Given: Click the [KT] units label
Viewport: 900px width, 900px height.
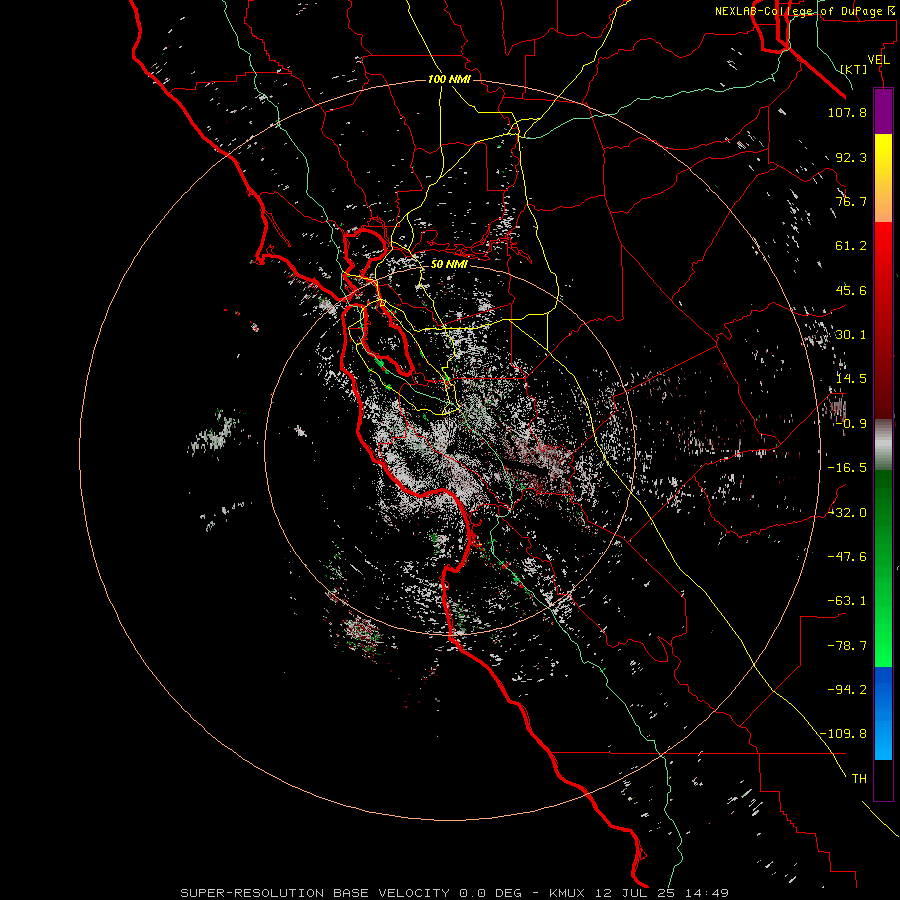Looking at the screenshot, I should click(854, 69).
